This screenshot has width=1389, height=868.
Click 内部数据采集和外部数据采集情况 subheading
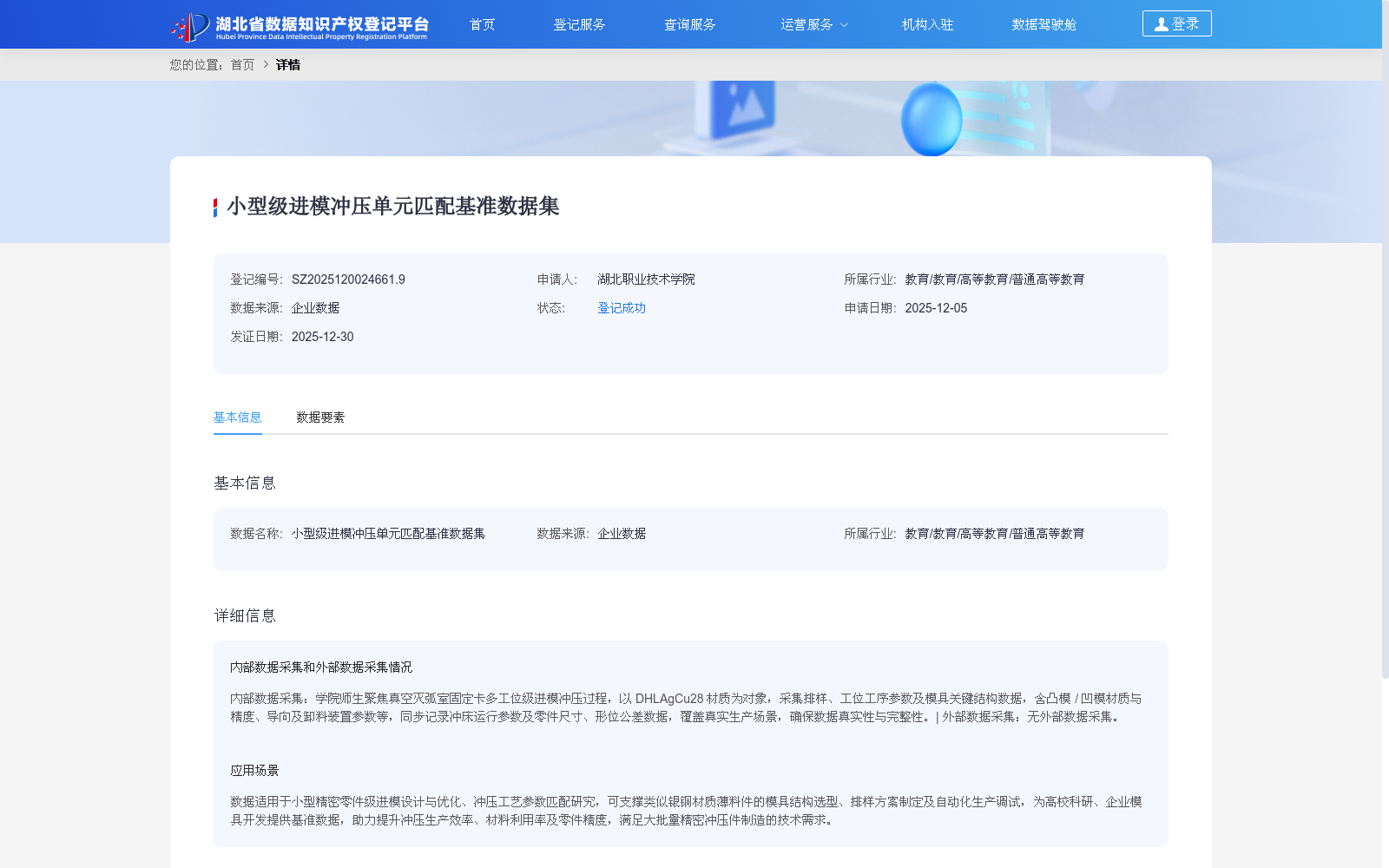[321, 667]
